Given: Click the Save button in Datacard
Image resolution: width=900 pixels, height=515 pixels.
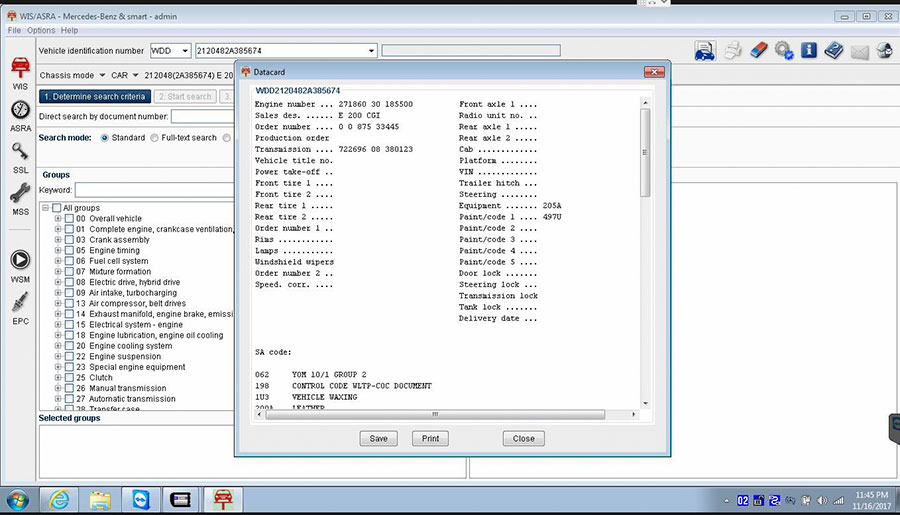Looking at the screenshot, I should (379, 438).
